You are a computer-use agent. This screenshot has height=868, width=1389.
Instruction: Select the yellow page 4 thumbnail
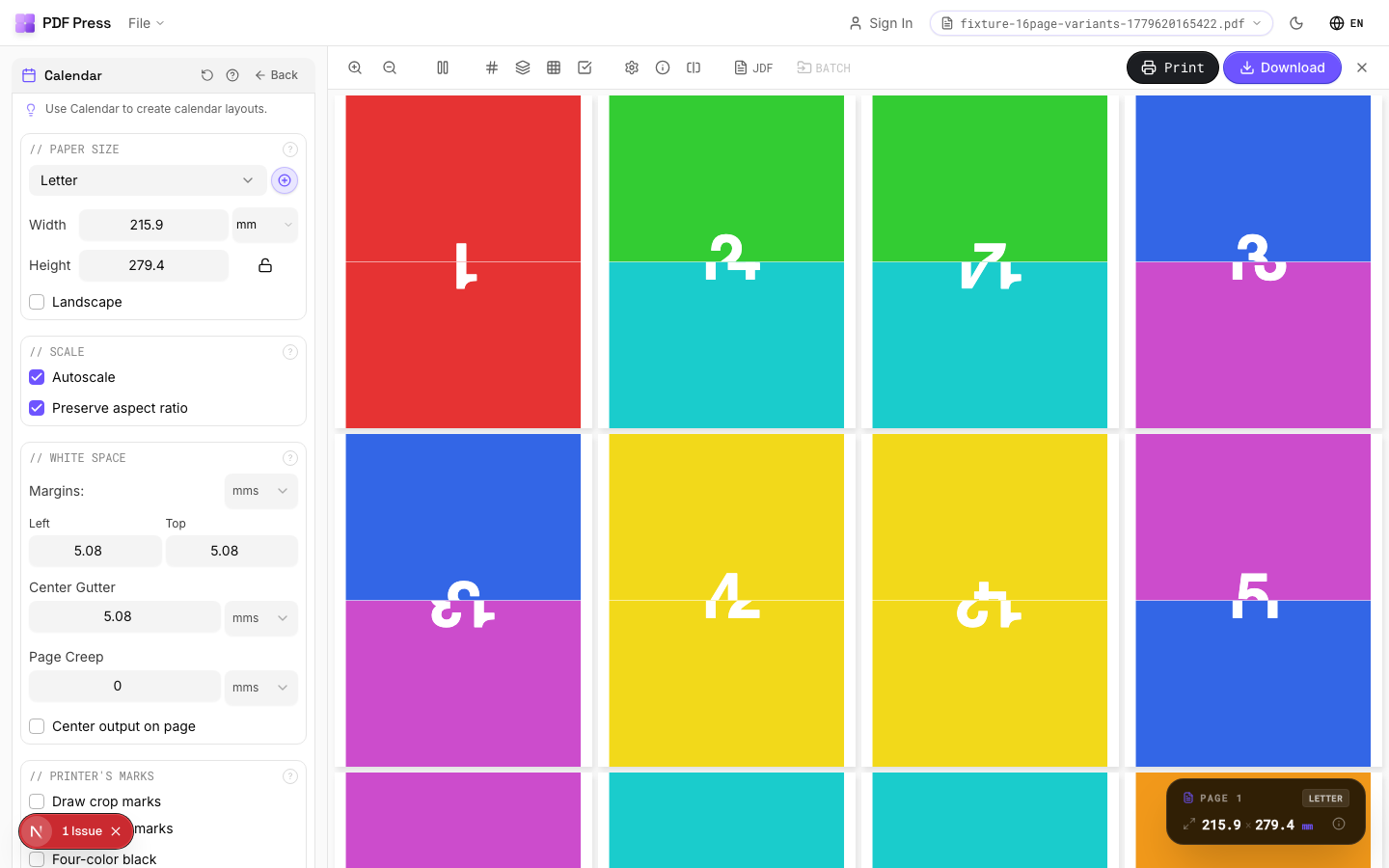point(726,600)
